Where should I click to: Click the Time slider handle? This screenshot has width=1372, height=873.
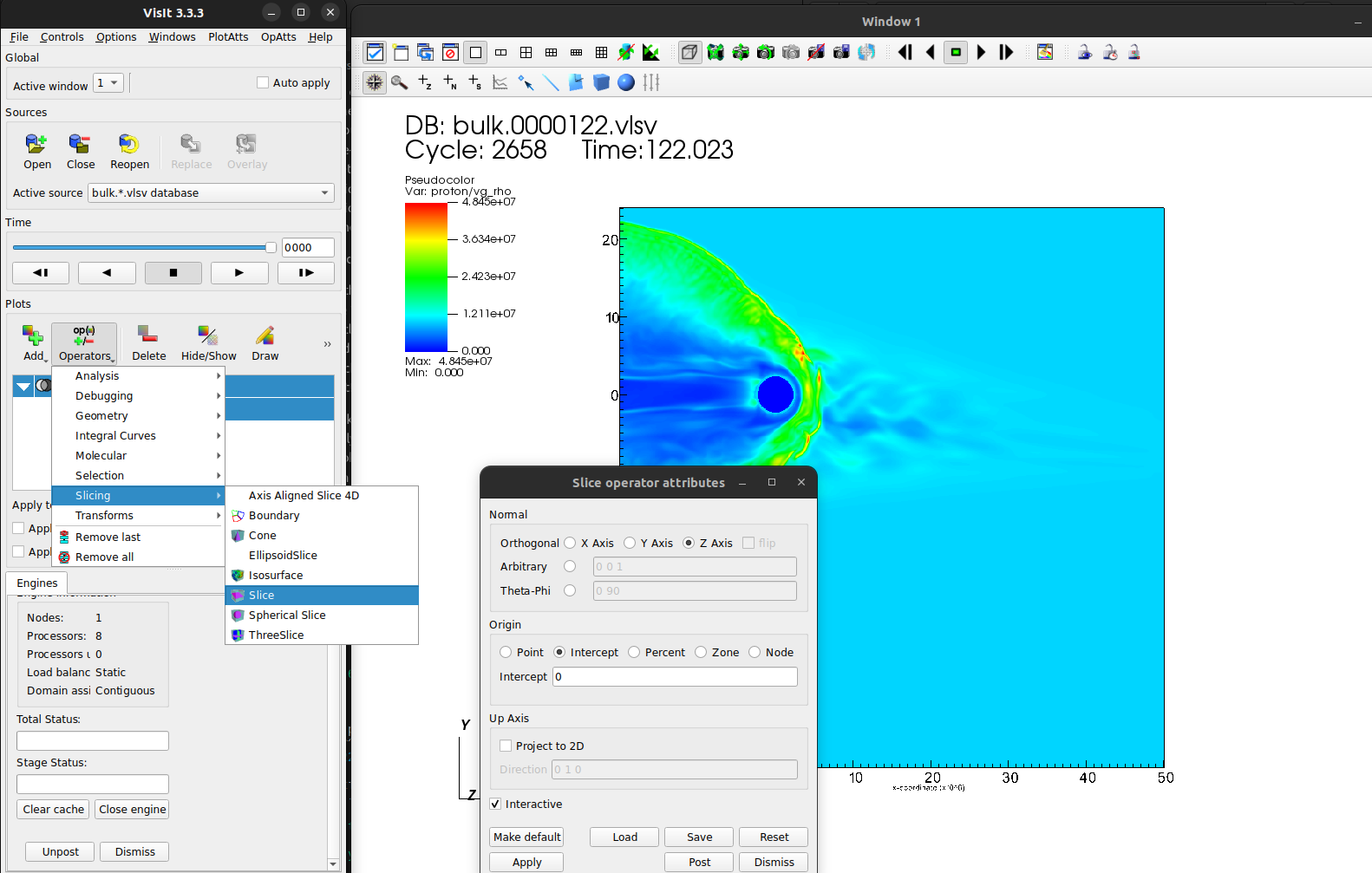(x=271, y=248)
